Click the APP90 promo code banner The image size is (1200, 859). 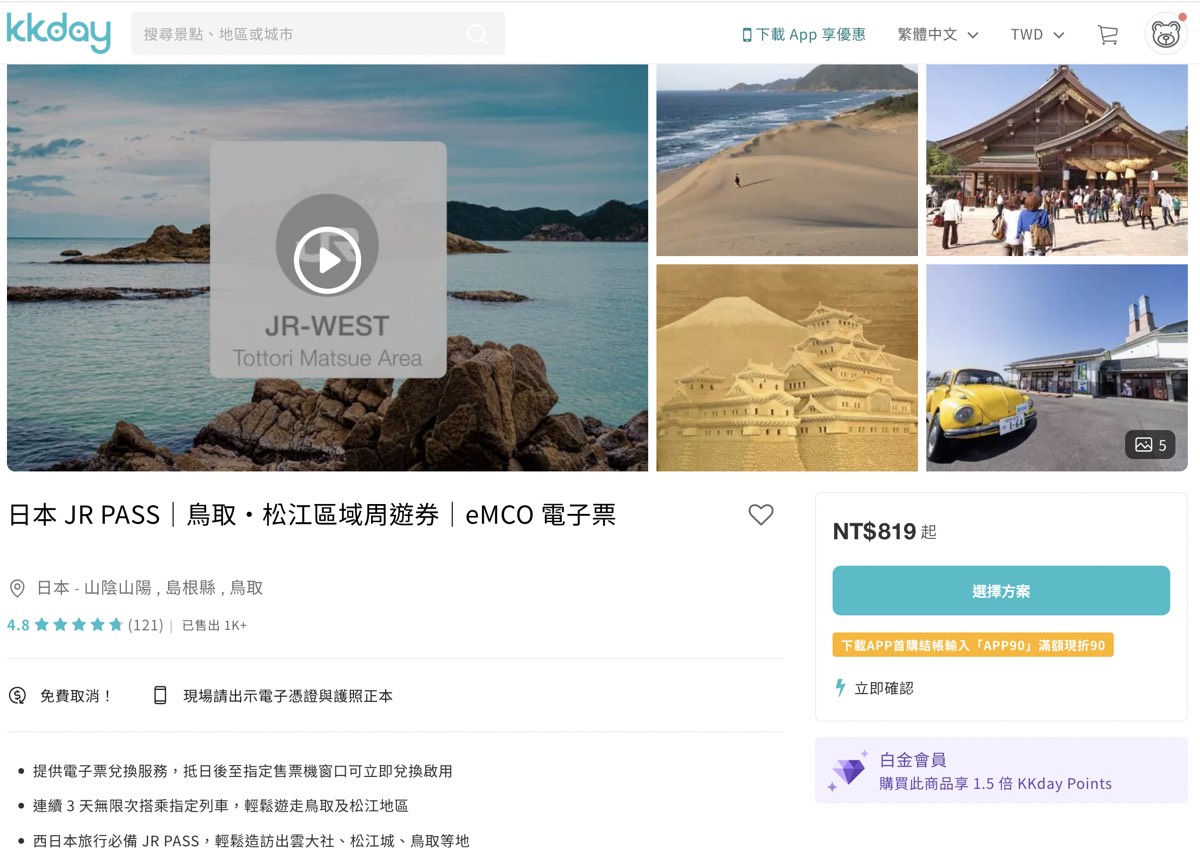973,645
